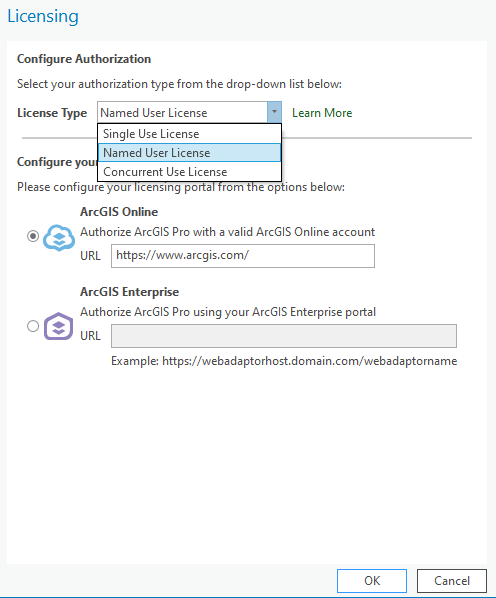The image size is (496, 598).
Task: Click the ArcGIS Enterprise URL field
Action: 284,336
